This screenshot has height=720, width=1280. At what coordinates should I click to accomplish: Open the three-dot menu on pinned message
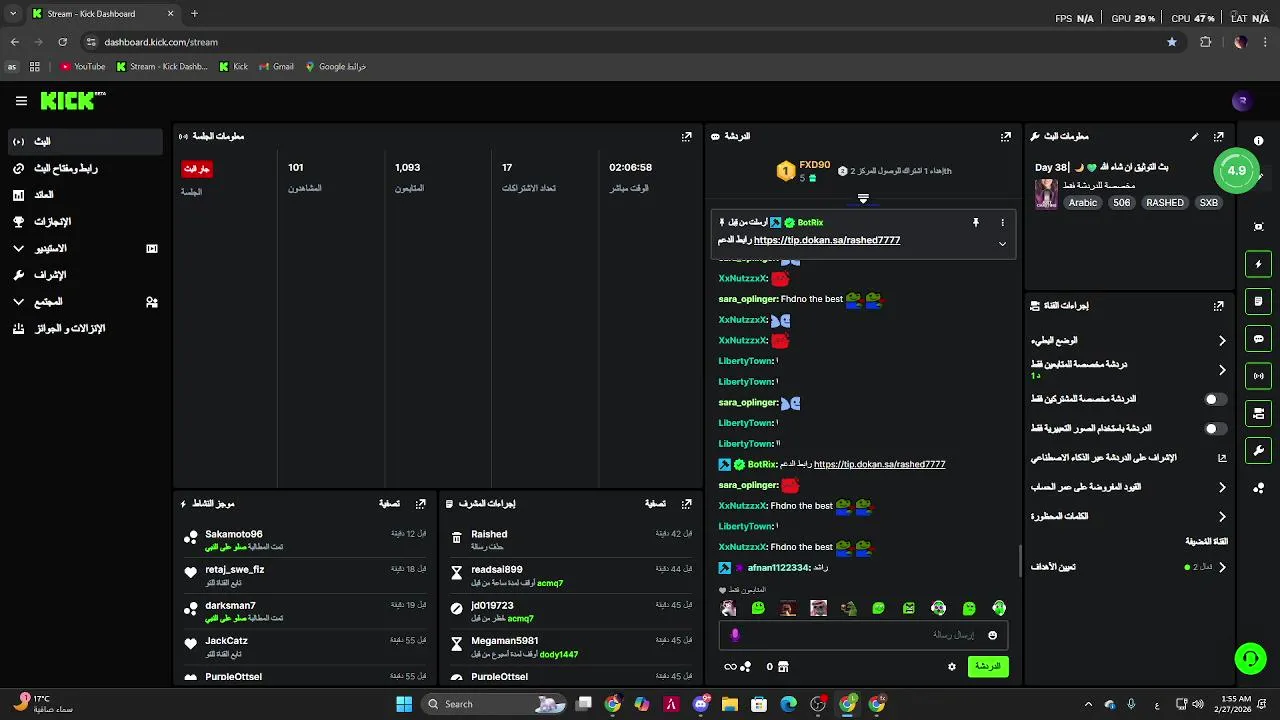point(1002,222)
